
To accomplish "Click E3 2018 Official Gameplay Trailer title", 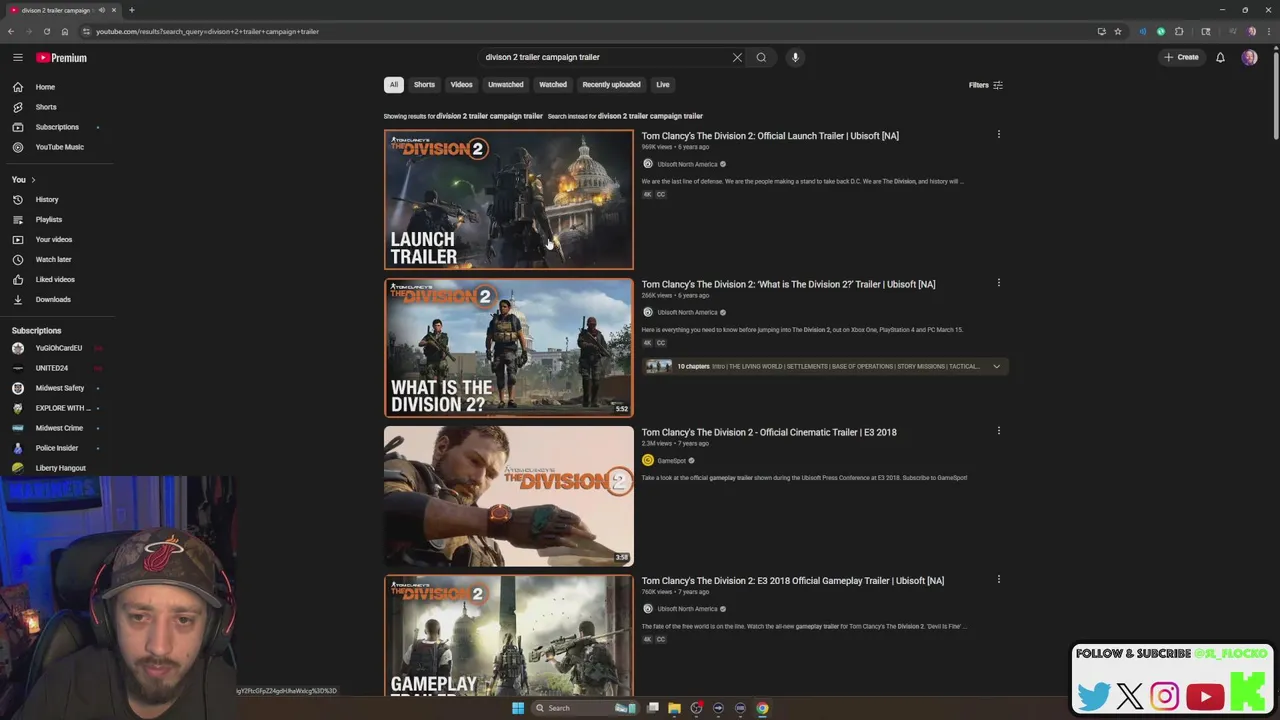I will [792, 581].
